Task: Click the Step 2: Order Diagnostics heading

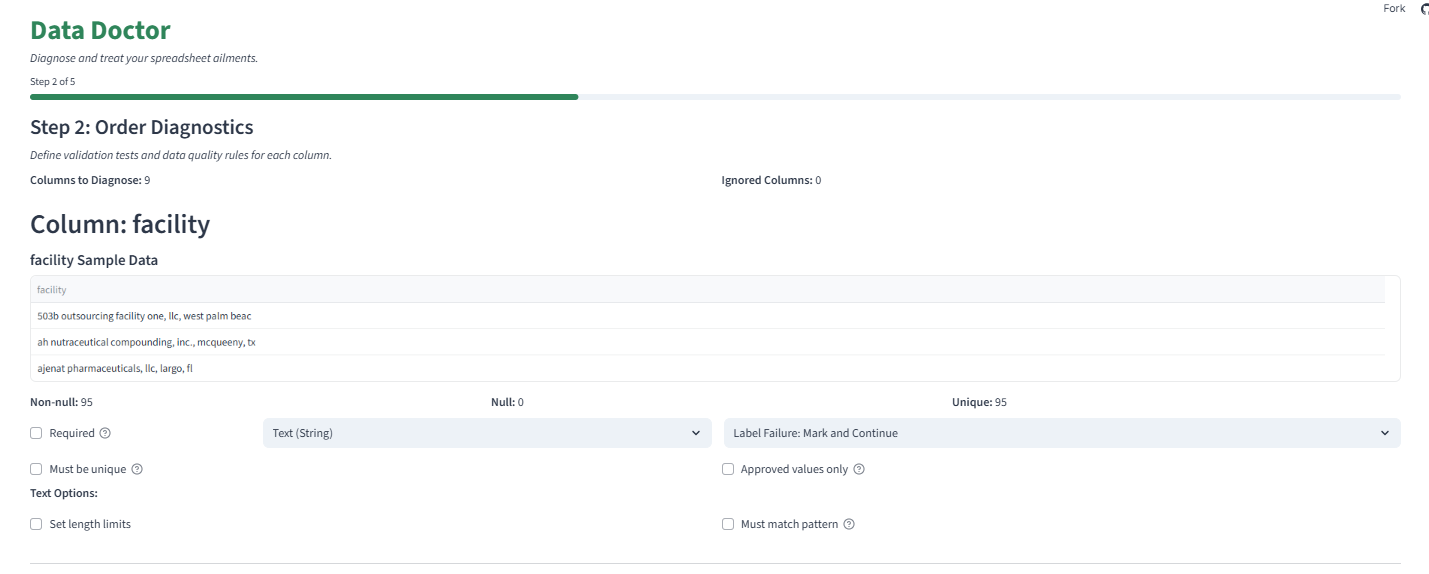Action: [x=142, y=128]
